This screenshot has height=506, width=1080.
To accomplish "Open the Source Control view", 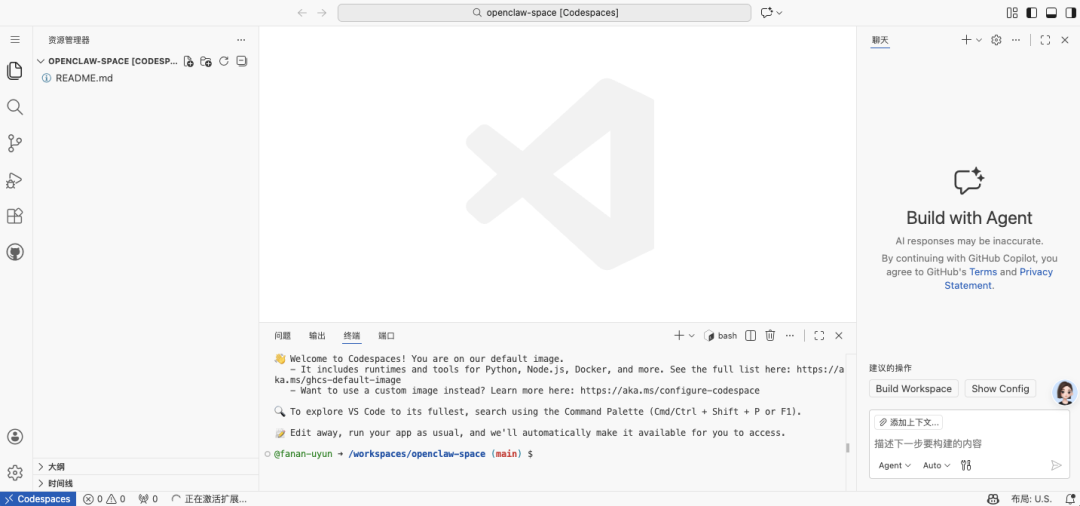I will [x=14, y=143].
